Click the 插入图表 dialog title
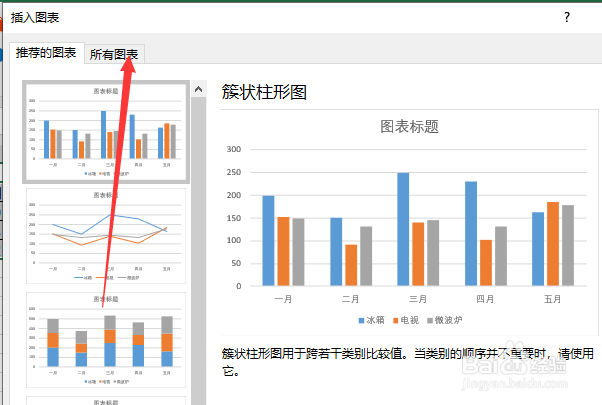The width and height of the screenshot is (602, 405). (35, 17)
